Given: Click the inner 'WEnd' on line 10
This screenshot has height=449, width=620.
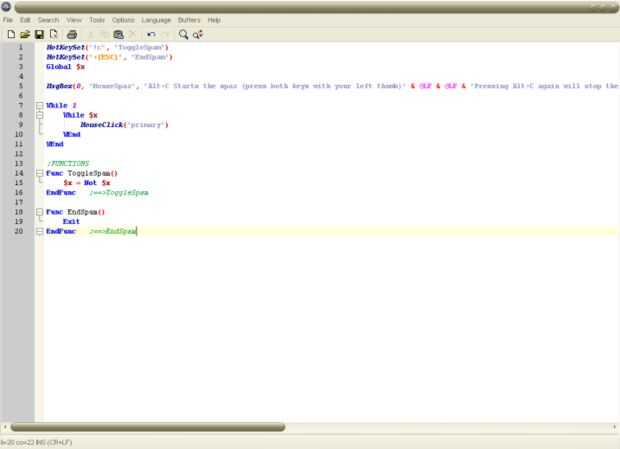Looking at the screenshot, I should pos(72,134).
